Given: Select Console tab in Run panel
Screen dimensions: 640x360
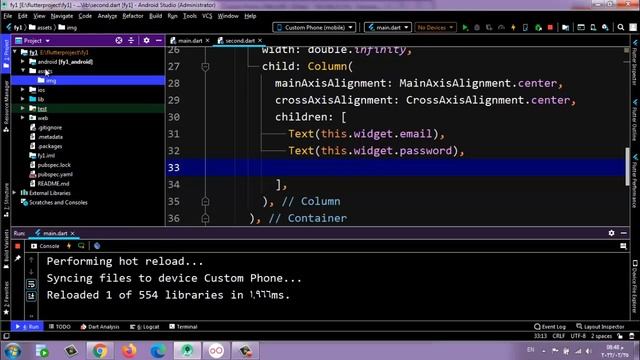Looking at the screenshot, I should coord(45,246).
